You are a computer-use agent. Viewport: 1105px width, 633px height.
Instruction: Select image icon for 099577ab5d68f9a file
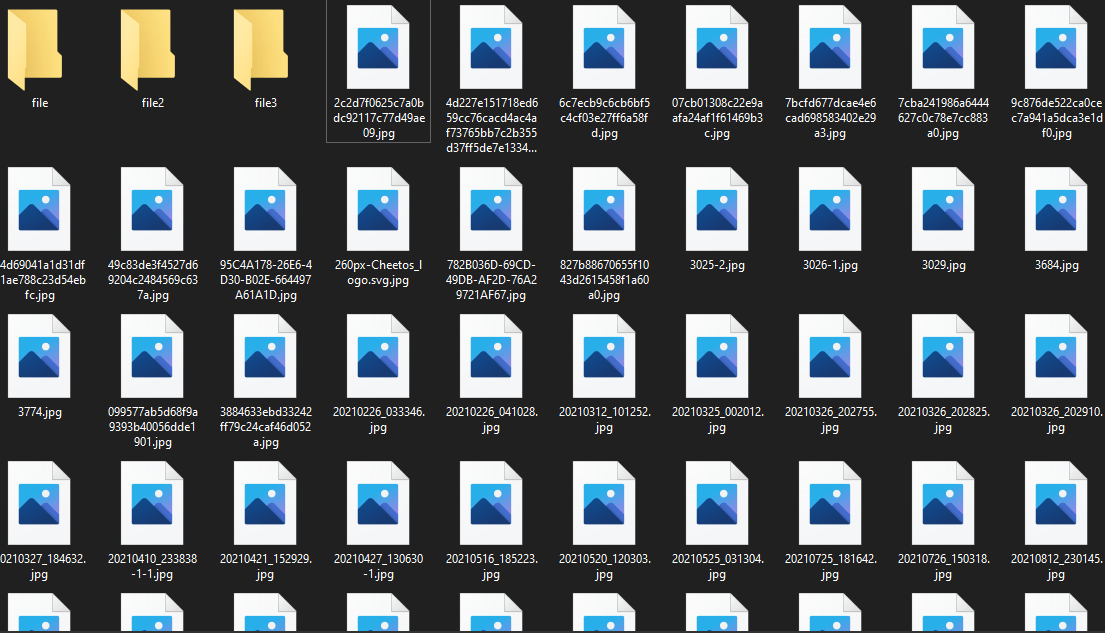pyautogui.click(x=152, y=357)
